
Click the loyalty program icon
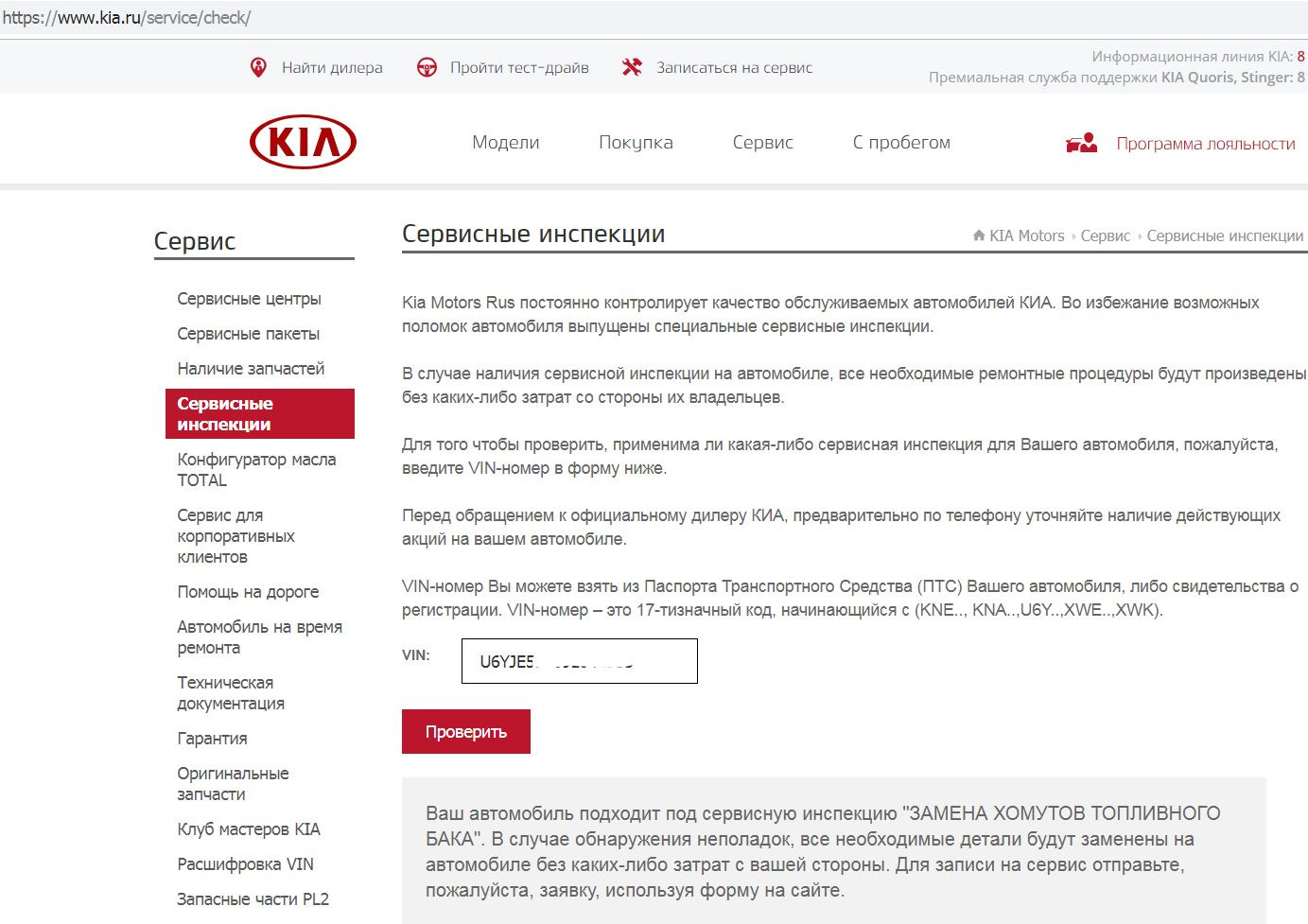(1082, 143)
